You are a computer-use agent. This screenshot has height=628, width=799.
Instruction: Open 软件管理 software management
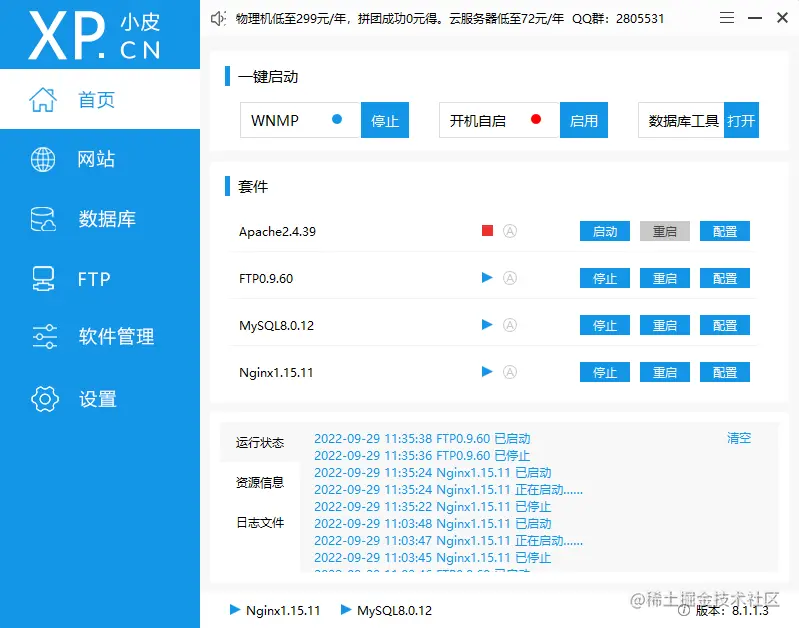pyautogui.click(x=100, y=336)
